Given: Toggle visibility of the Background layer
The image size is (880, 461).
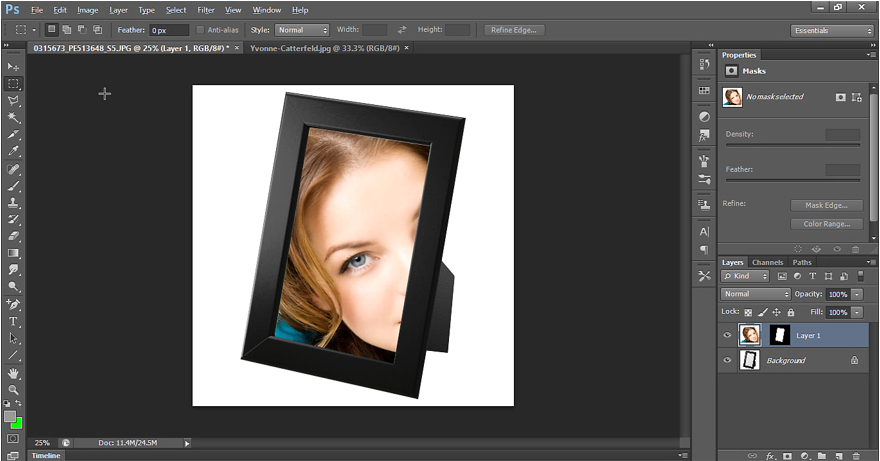Looking at the screenshot, I should point(728,361).
